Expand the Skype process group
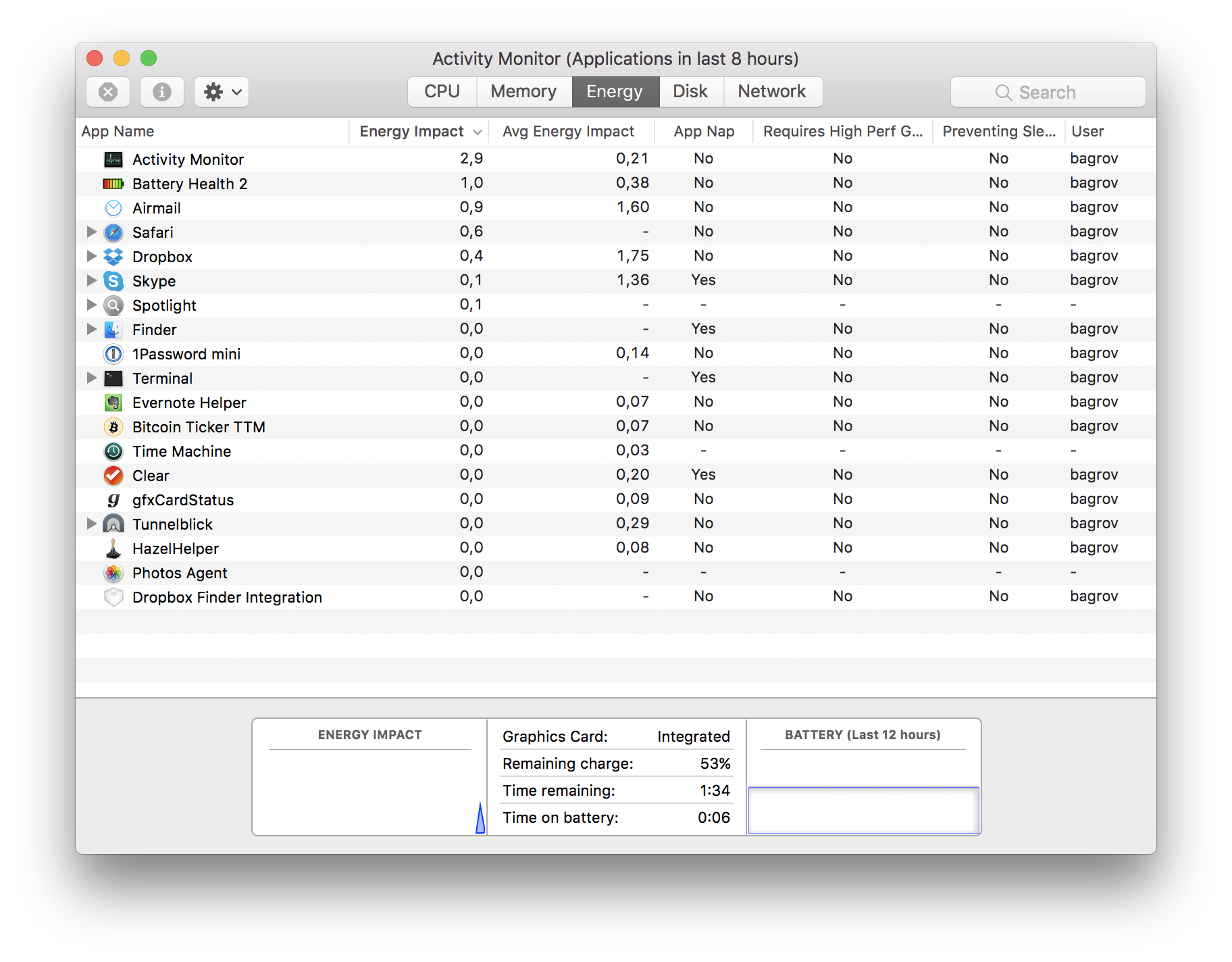Viewport: 1232px width, 962px height. point(92,280)
